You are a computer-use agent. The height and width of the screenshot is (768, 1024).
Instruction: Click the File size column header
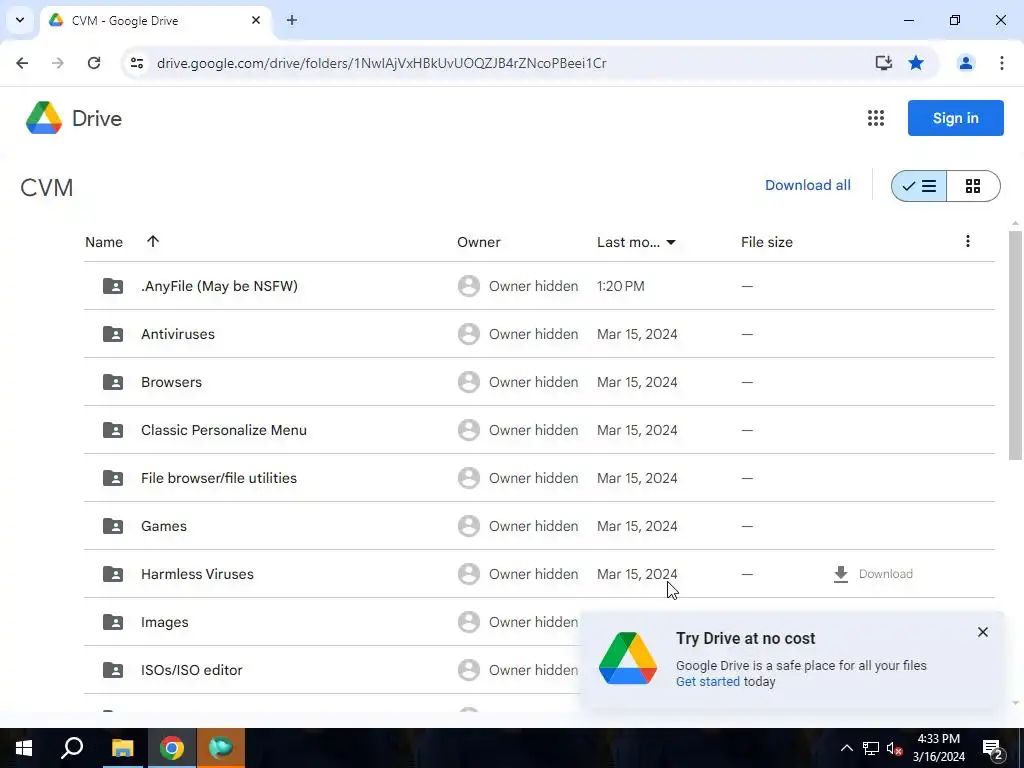[767, 242]
